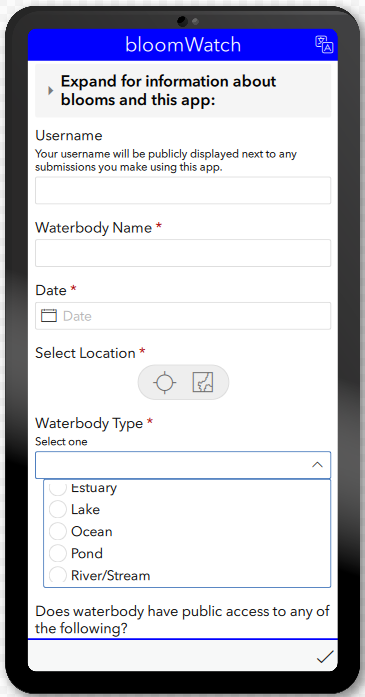Click the Waterbody Type select box
Viewport: 365px width, 697px height.
click(183, 465)
